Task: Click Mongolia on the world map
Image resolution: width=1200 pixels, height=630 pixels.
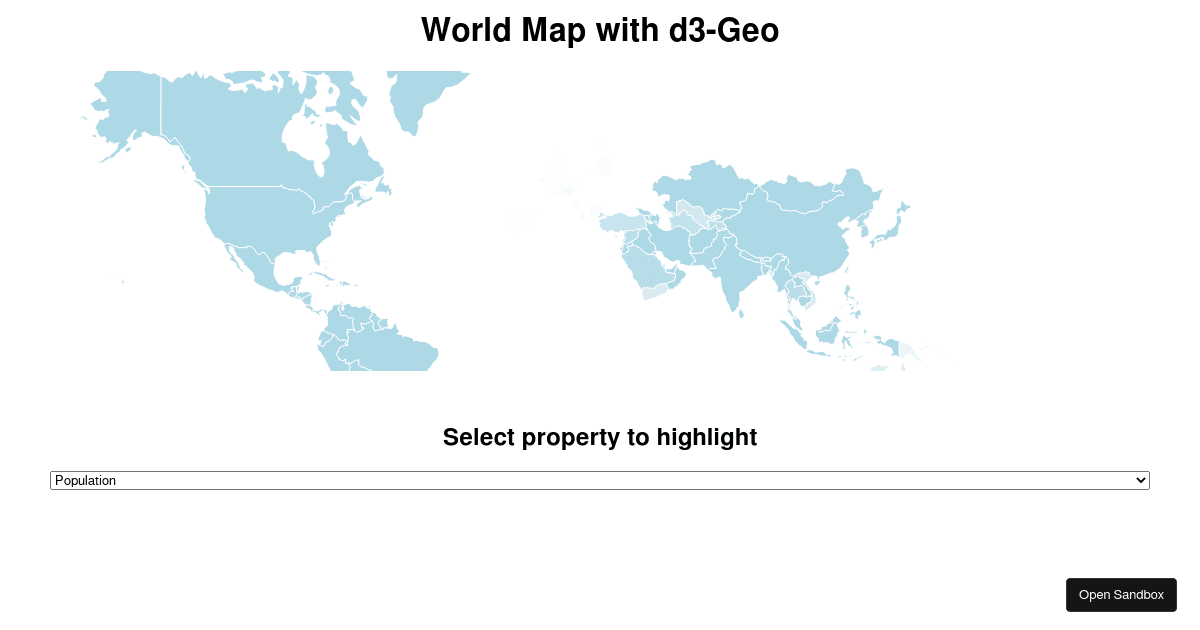Action: [800, 197]
